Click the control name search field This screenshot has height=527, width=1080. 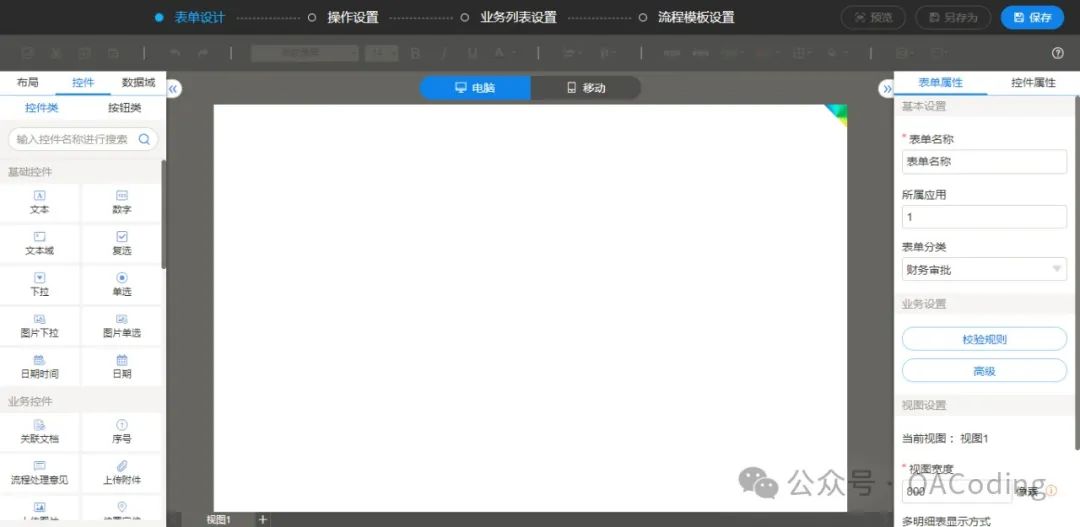click(x=73, y=139)
